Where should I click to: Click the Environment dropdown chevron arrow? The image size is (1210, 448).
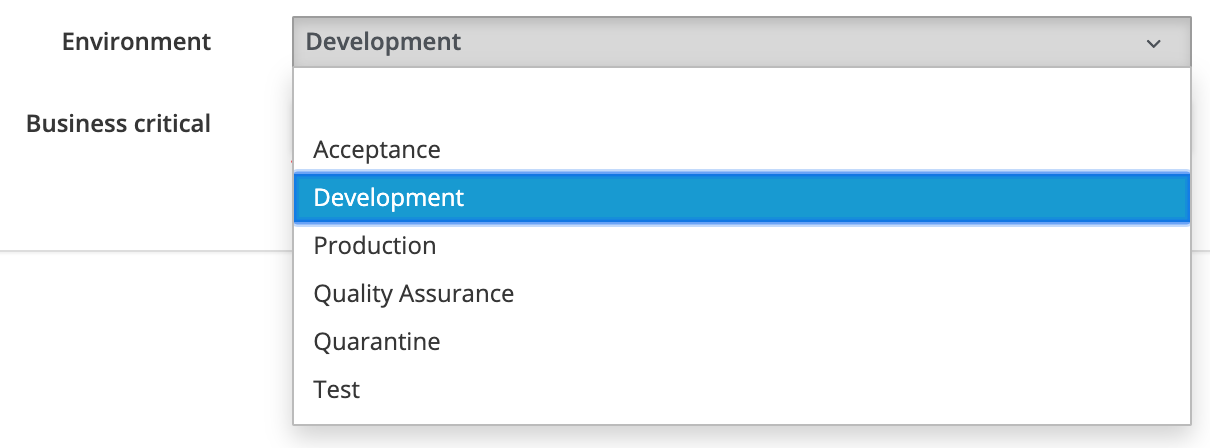pyautogui.click(x=1153, y=43)
